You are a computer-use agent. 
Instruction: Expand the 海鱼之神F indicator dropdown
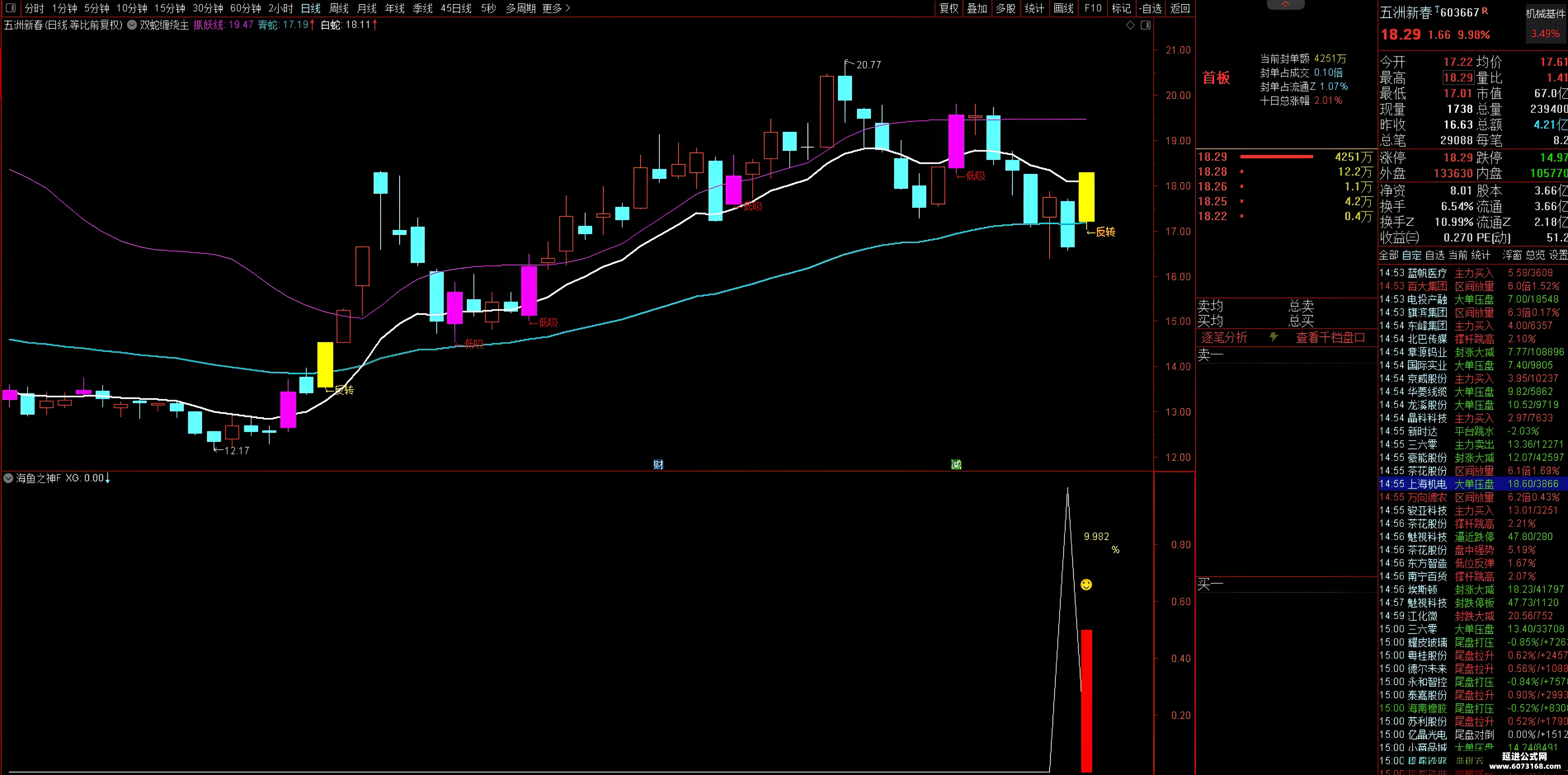tap(9, 478)
